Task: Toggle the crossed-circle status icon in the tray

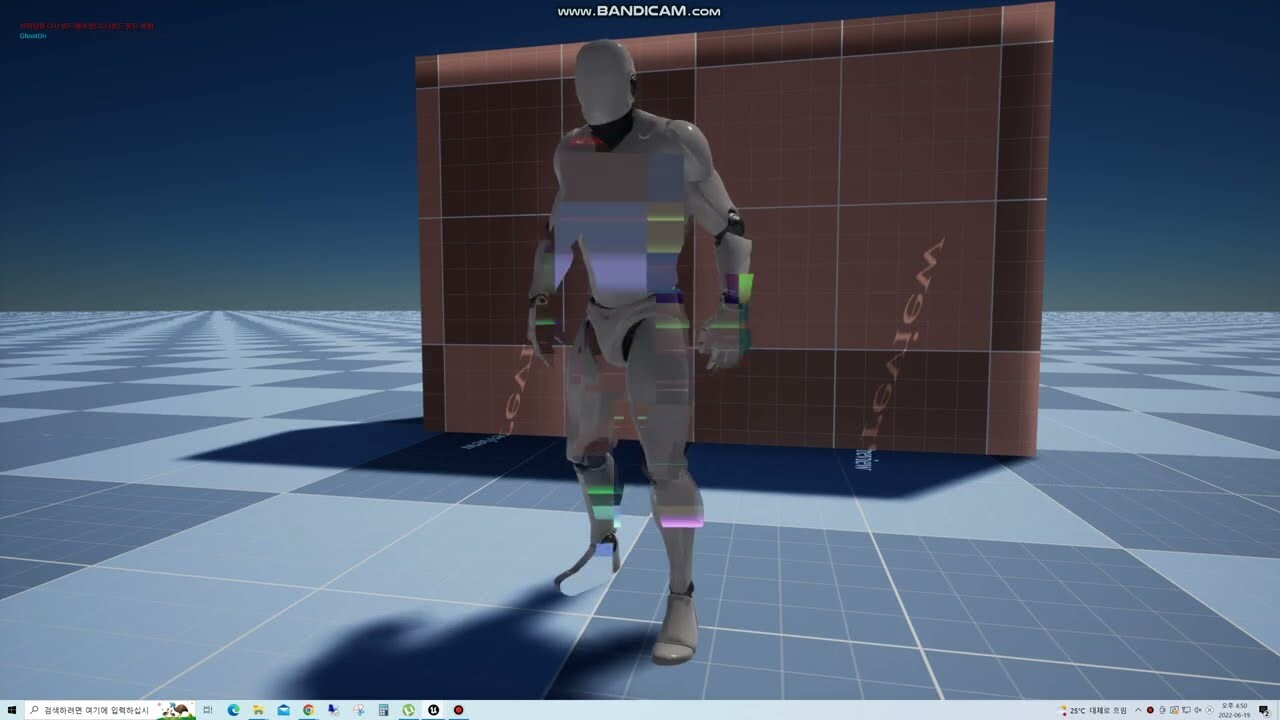Action: pos(1209,709)
